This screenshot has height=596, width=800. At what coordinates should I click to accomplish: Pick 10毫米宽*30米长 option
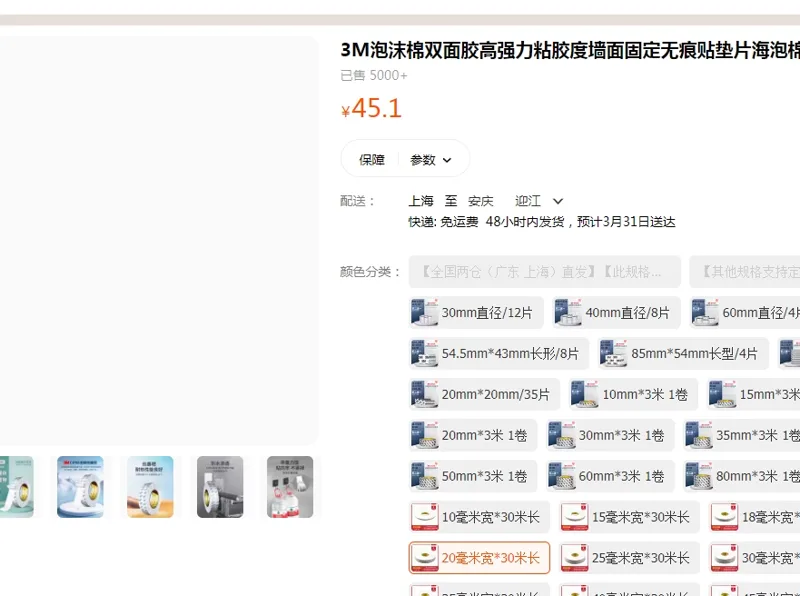tap(479, 517)
